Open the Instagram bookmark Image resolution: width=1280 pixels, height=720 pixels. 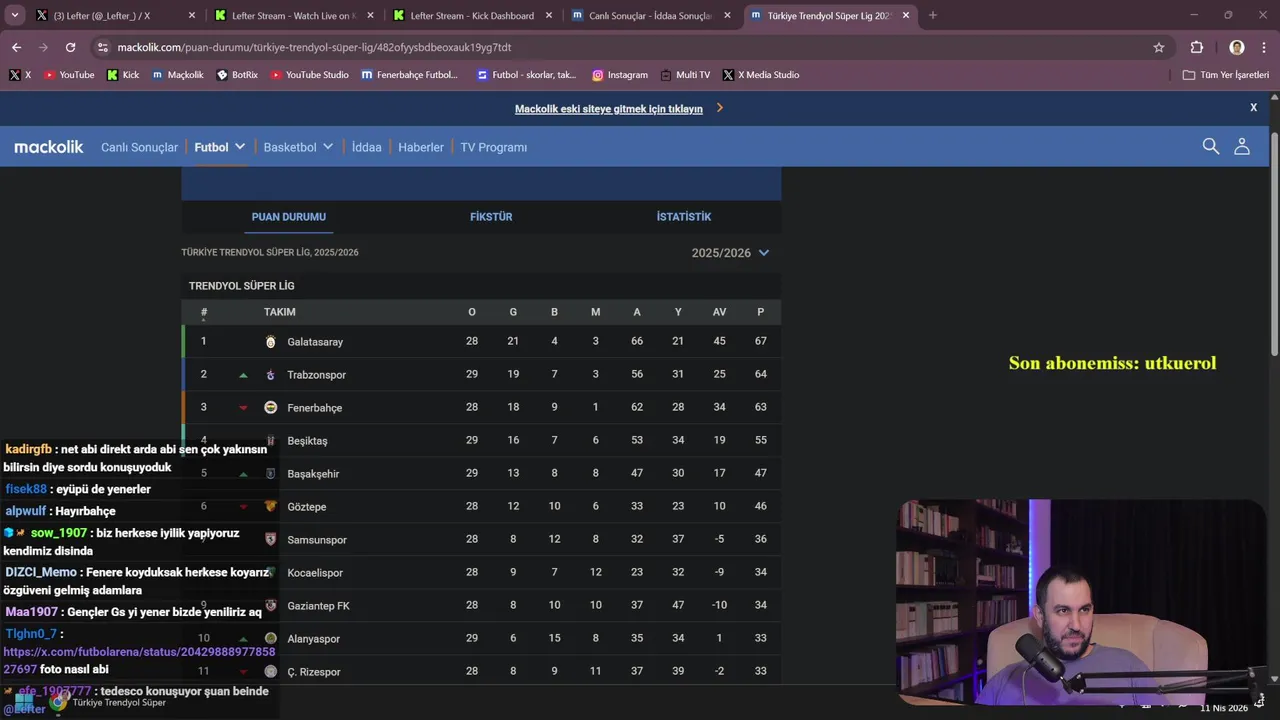tap(619, 75)
